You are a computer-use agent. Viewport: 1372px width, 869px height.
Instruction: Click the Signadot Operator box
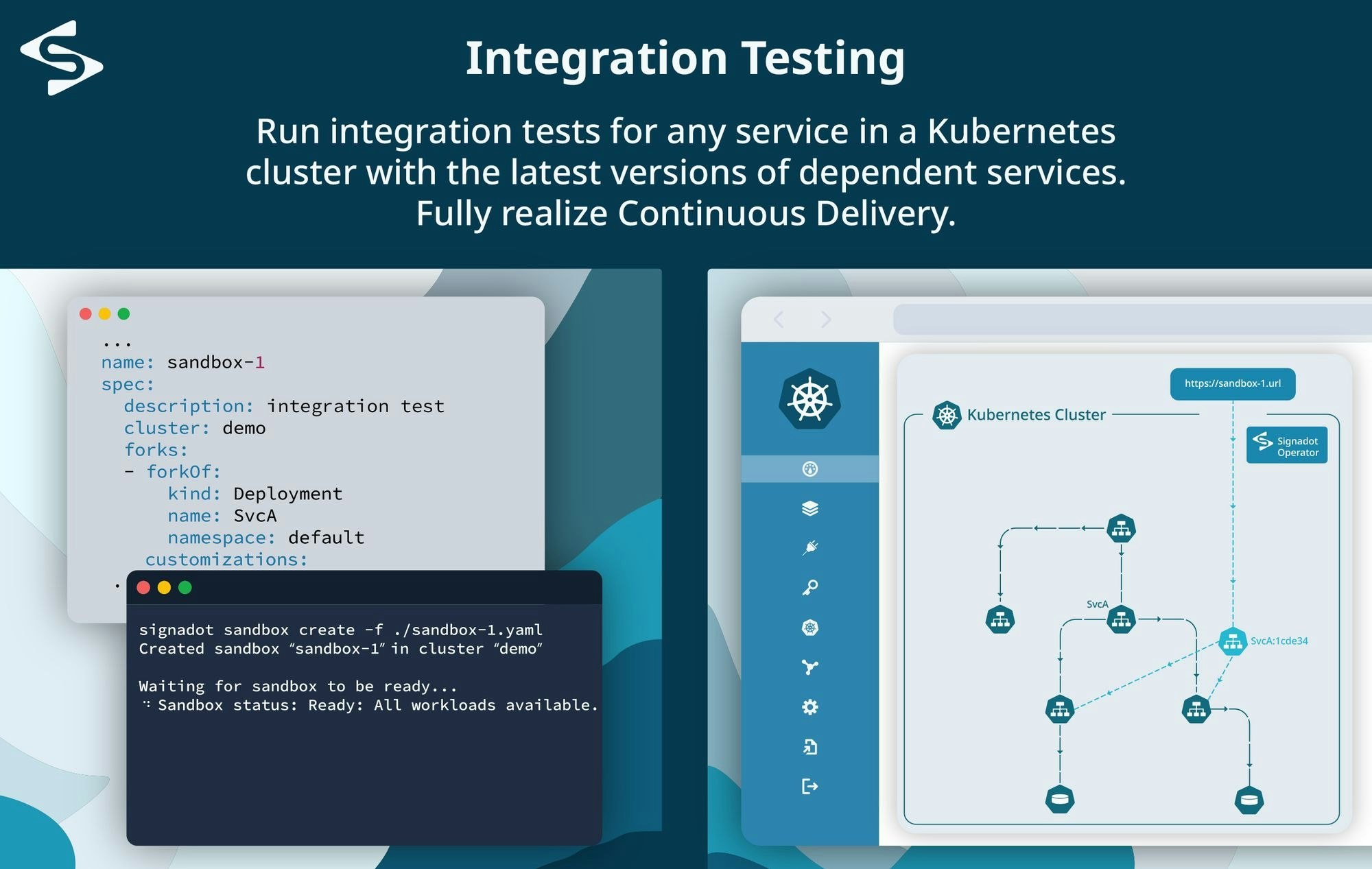pos(1286,446)
